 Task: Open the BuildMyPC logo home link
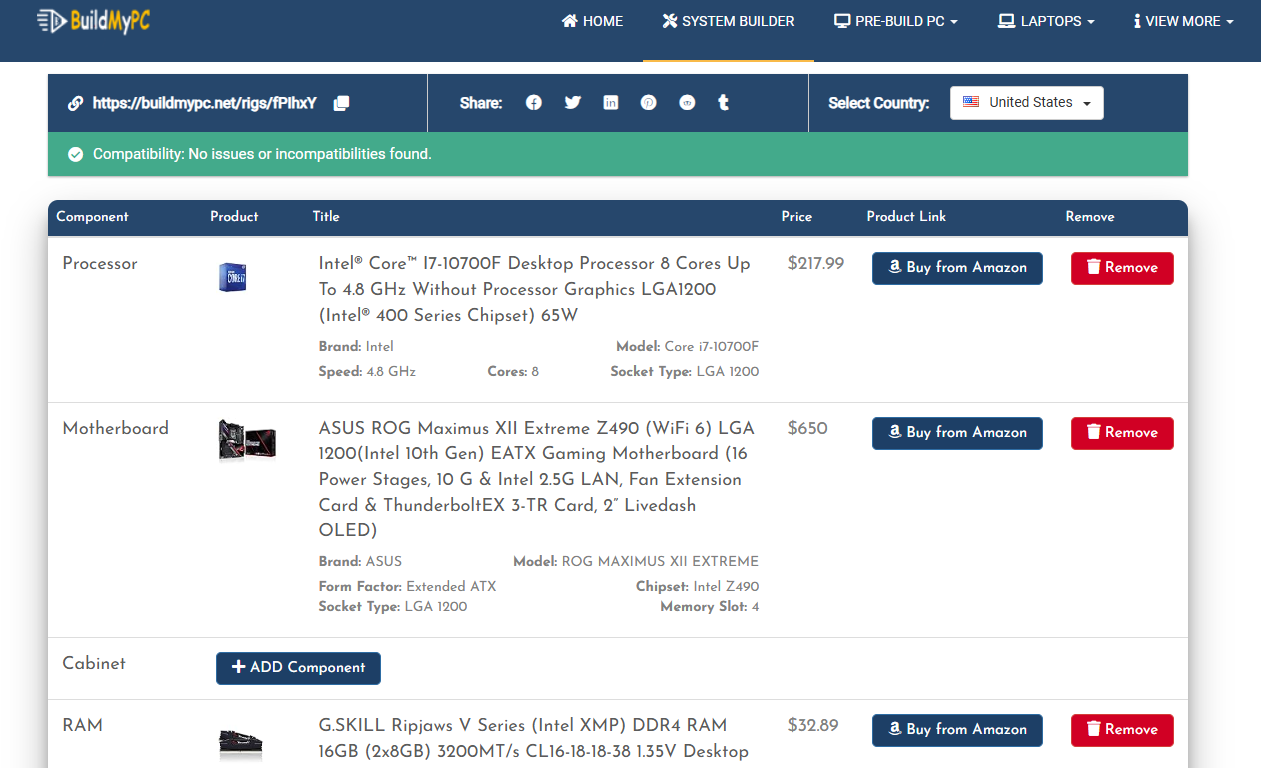tap(93, 20)
